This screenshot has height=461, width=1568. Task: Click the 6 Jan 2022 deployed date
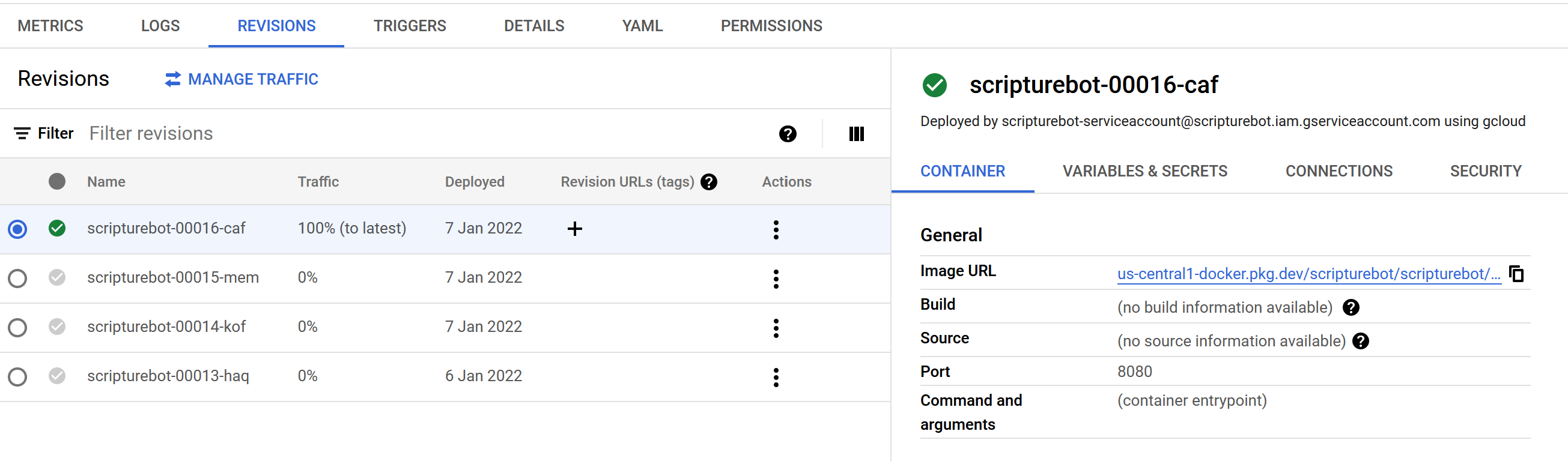coord(483,376)
